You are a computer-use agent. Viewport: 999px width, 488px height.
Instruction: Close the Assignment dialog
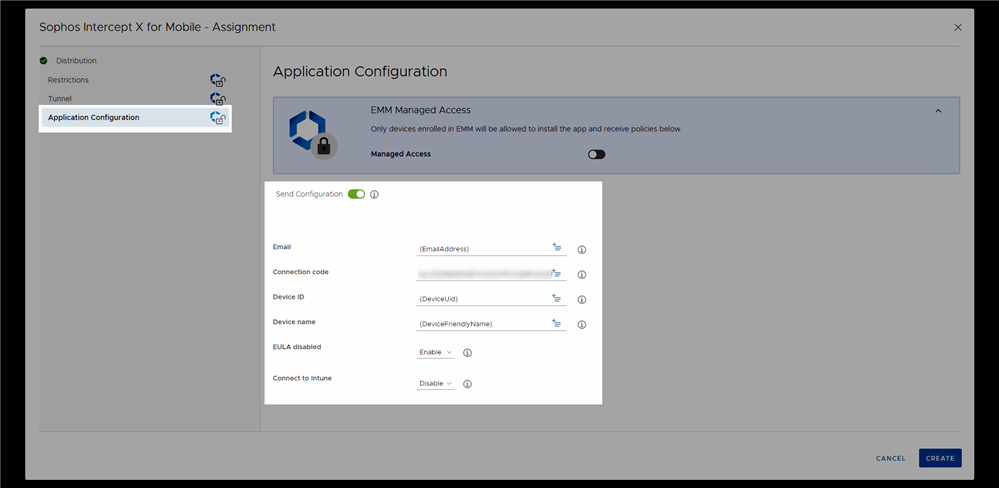958,27
